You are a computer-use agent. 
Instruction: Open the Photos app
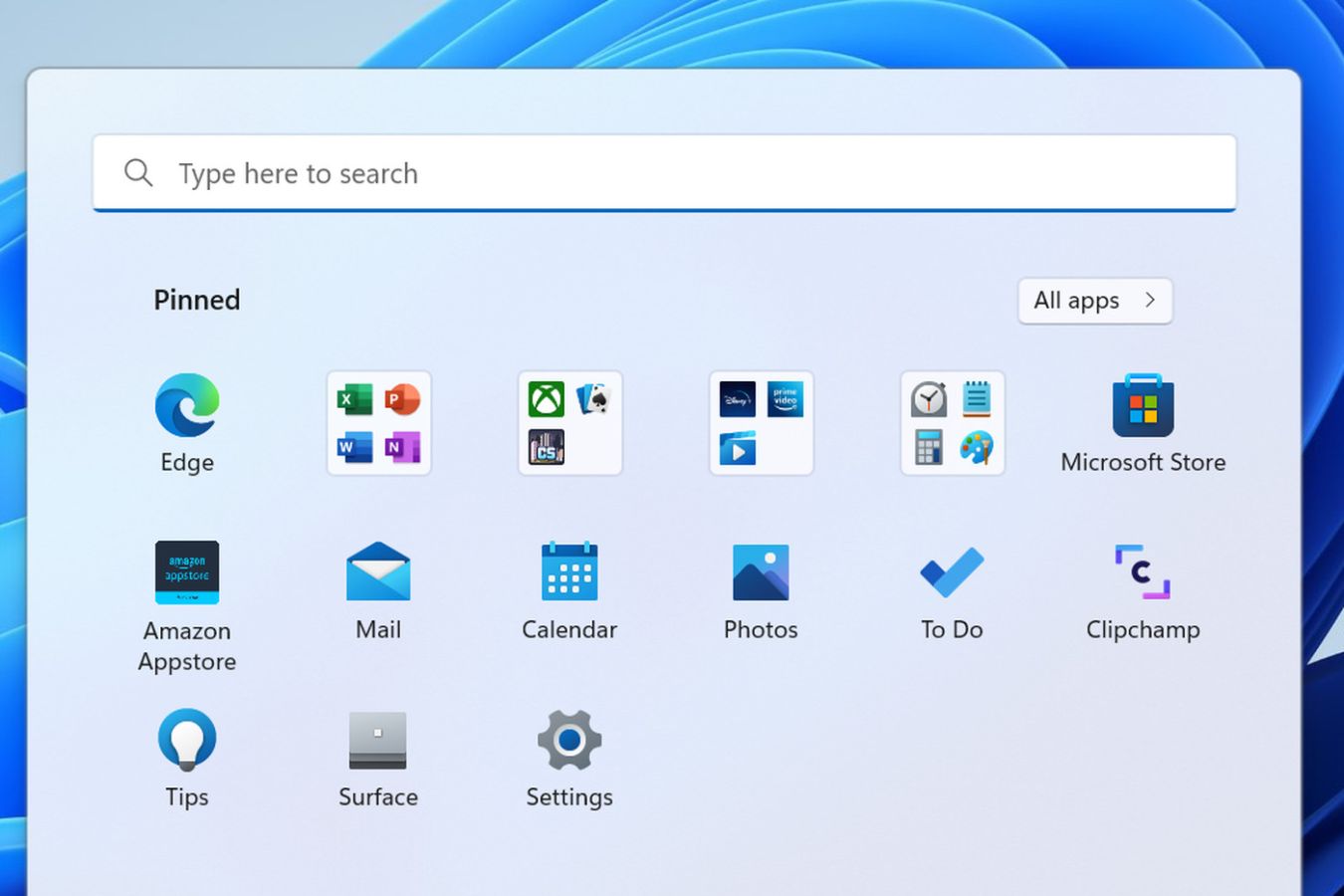point(761,572)
